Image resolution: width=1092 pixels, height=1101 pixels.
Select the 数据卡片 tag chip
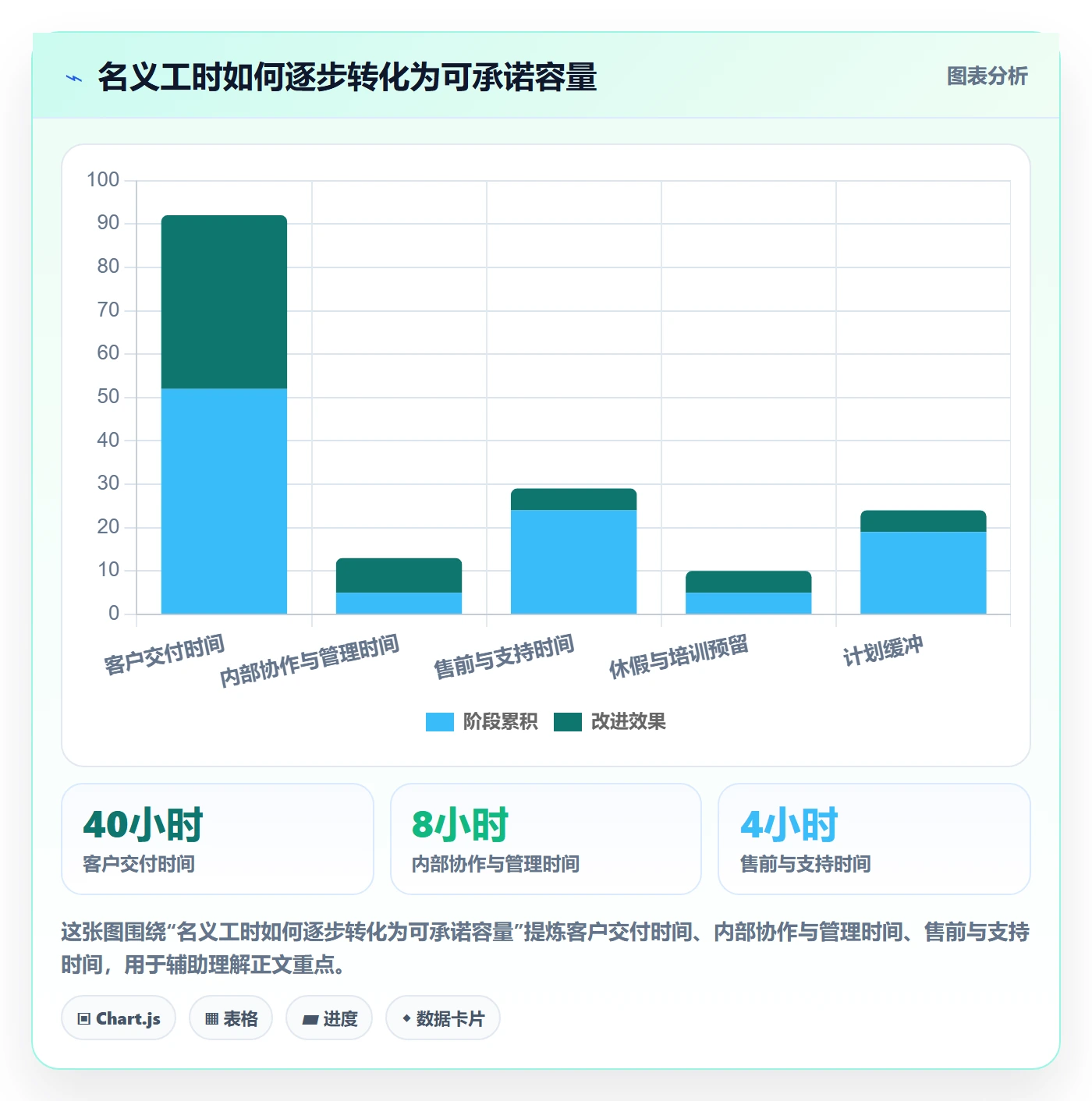tap(443, 1018)
